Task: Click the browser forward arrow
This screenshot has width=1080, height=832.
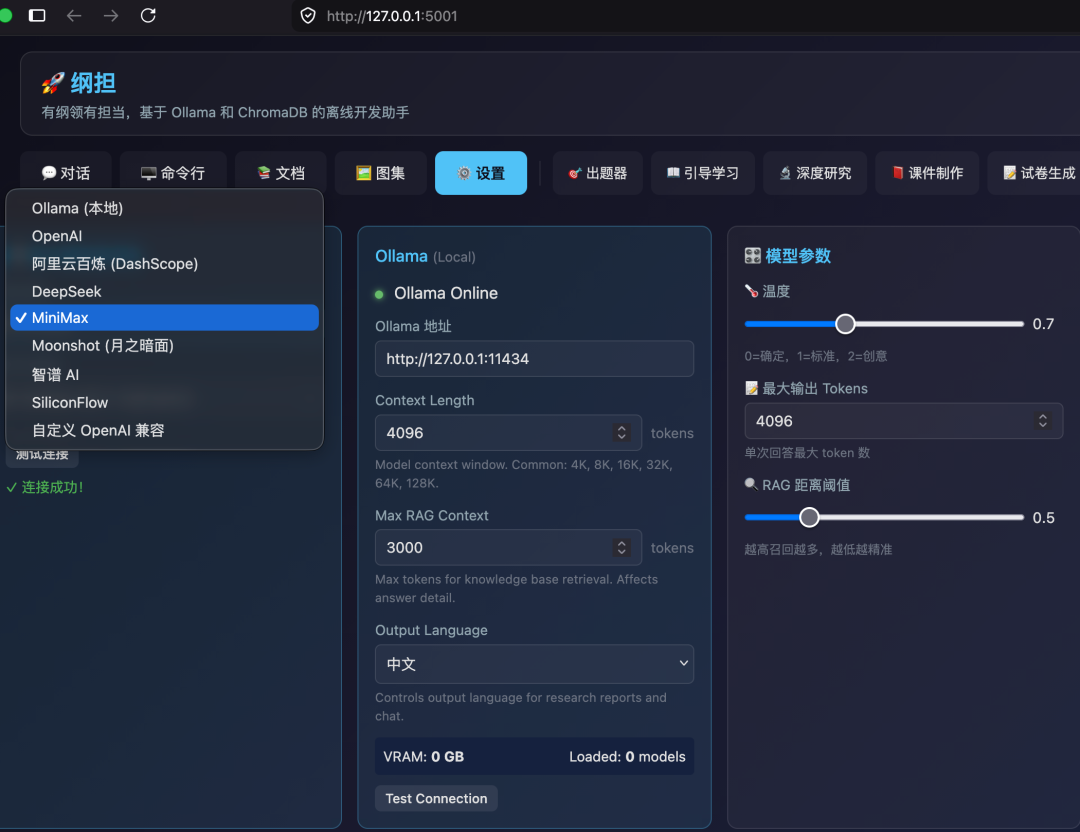Action: (x=111, y=15)
